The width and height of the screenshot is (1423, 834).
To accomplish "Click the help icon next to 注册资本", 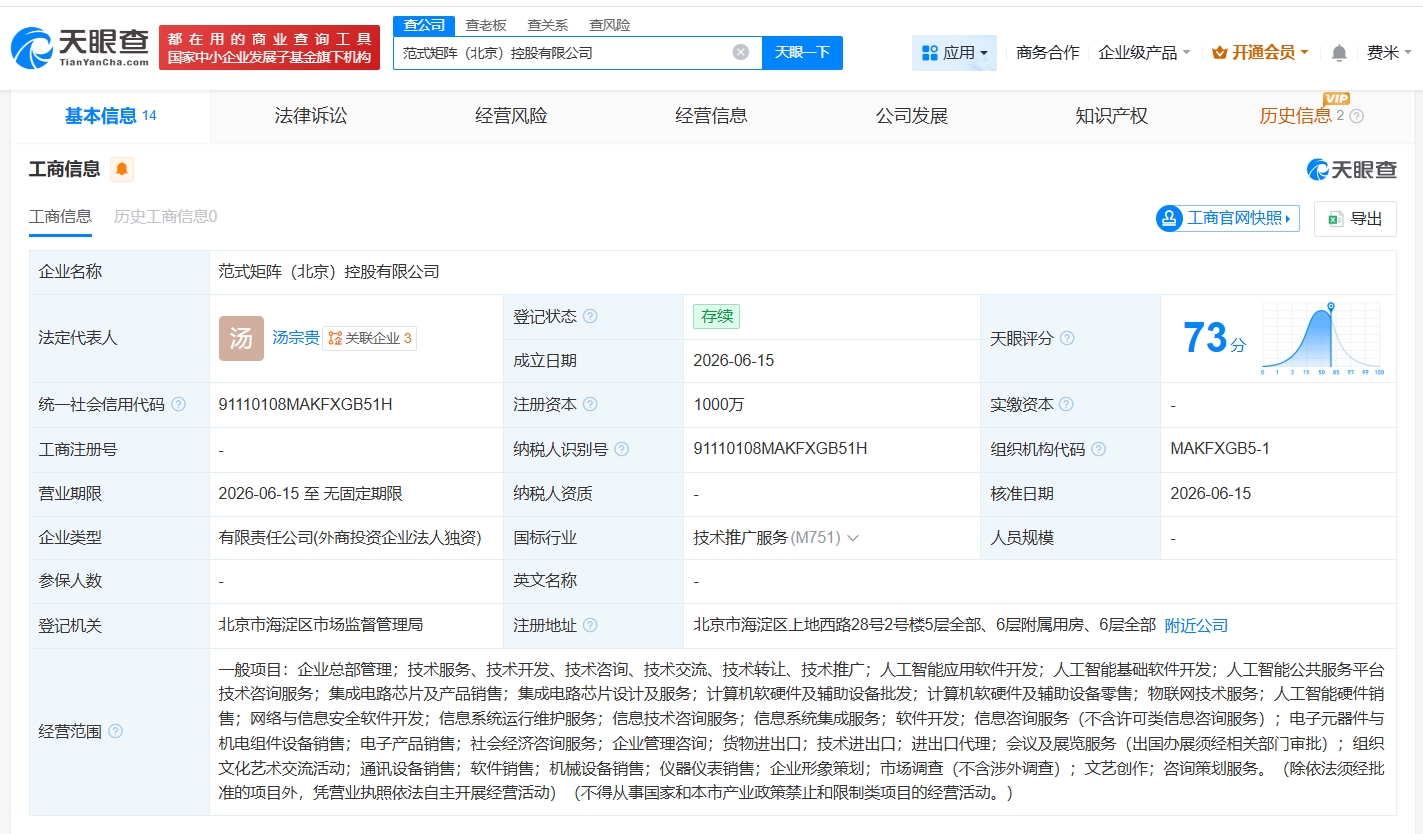I will coord(590,404).
